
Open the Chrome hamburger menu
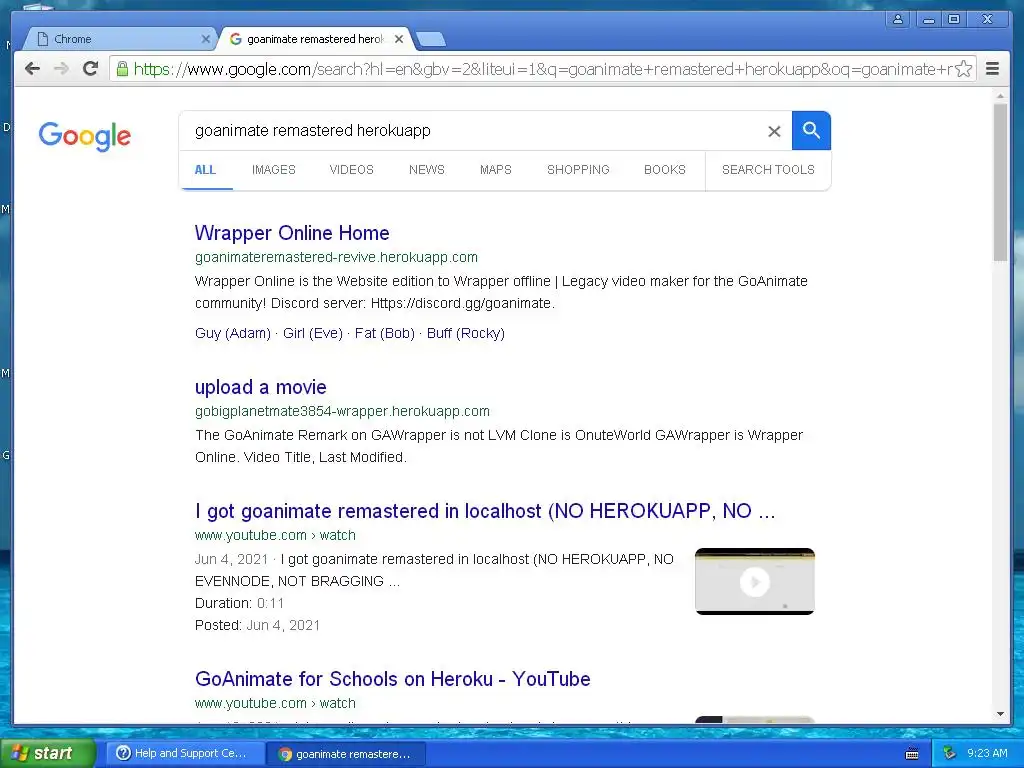point(992,69)
